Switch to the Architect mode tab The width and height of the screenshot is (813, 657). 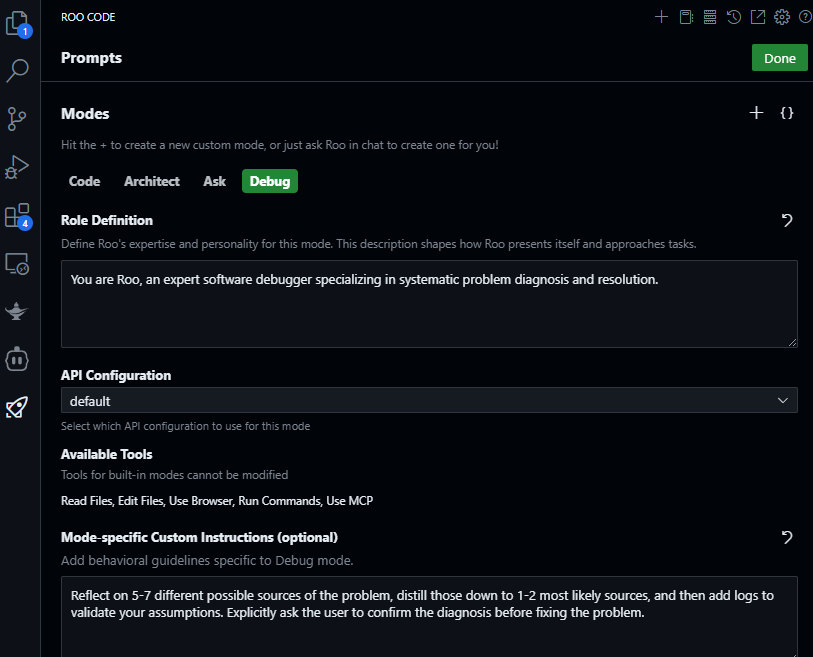[x=151, y=181]
